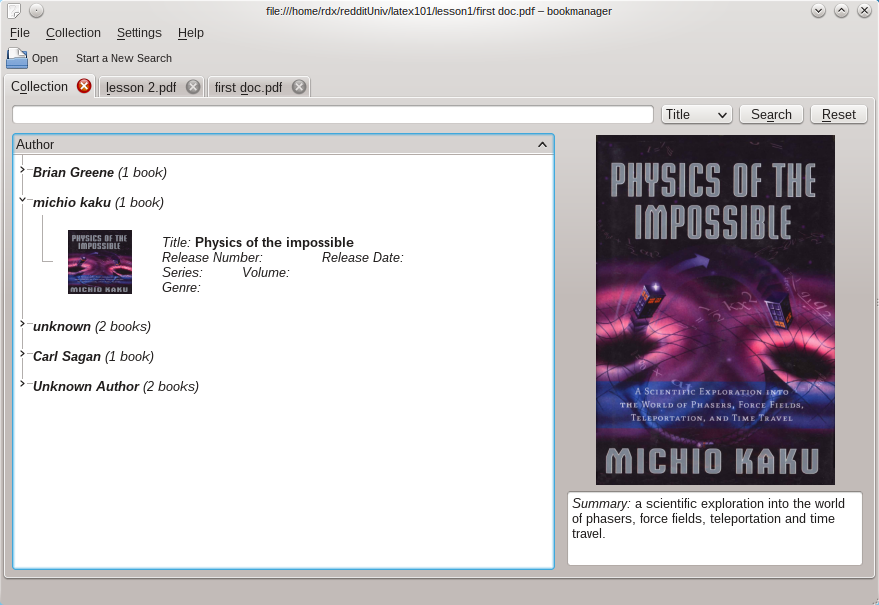Select michio kaku (1 book) row

(99, 203)
